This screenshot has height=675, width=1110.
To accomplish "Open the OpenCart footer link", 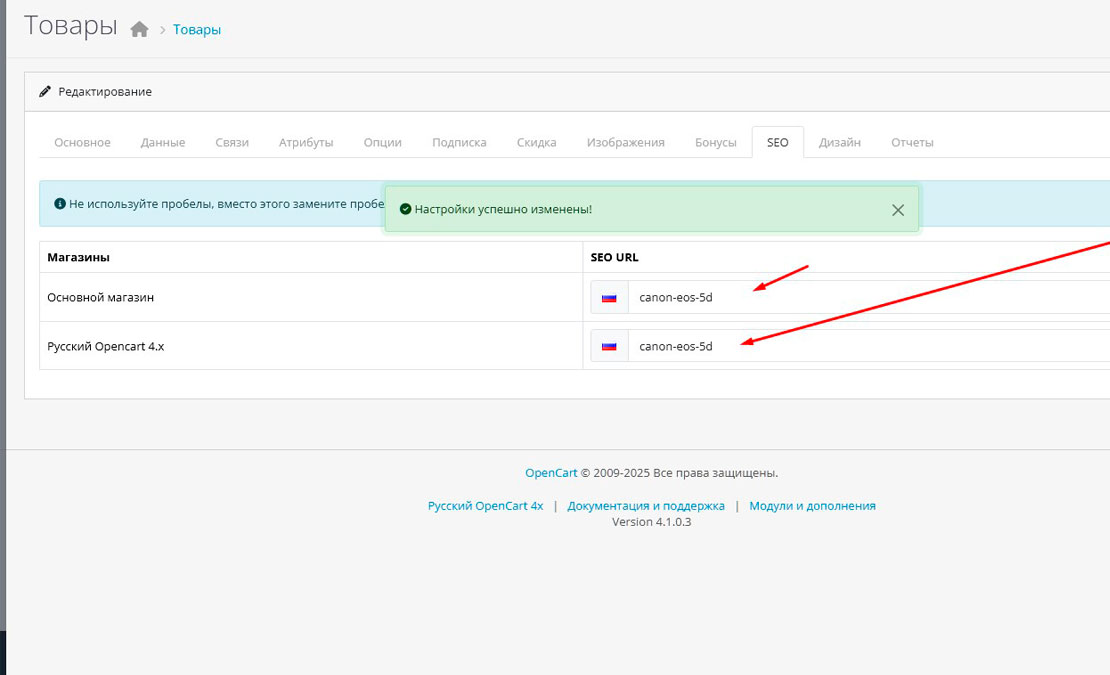I will click(x=551, y=473).
